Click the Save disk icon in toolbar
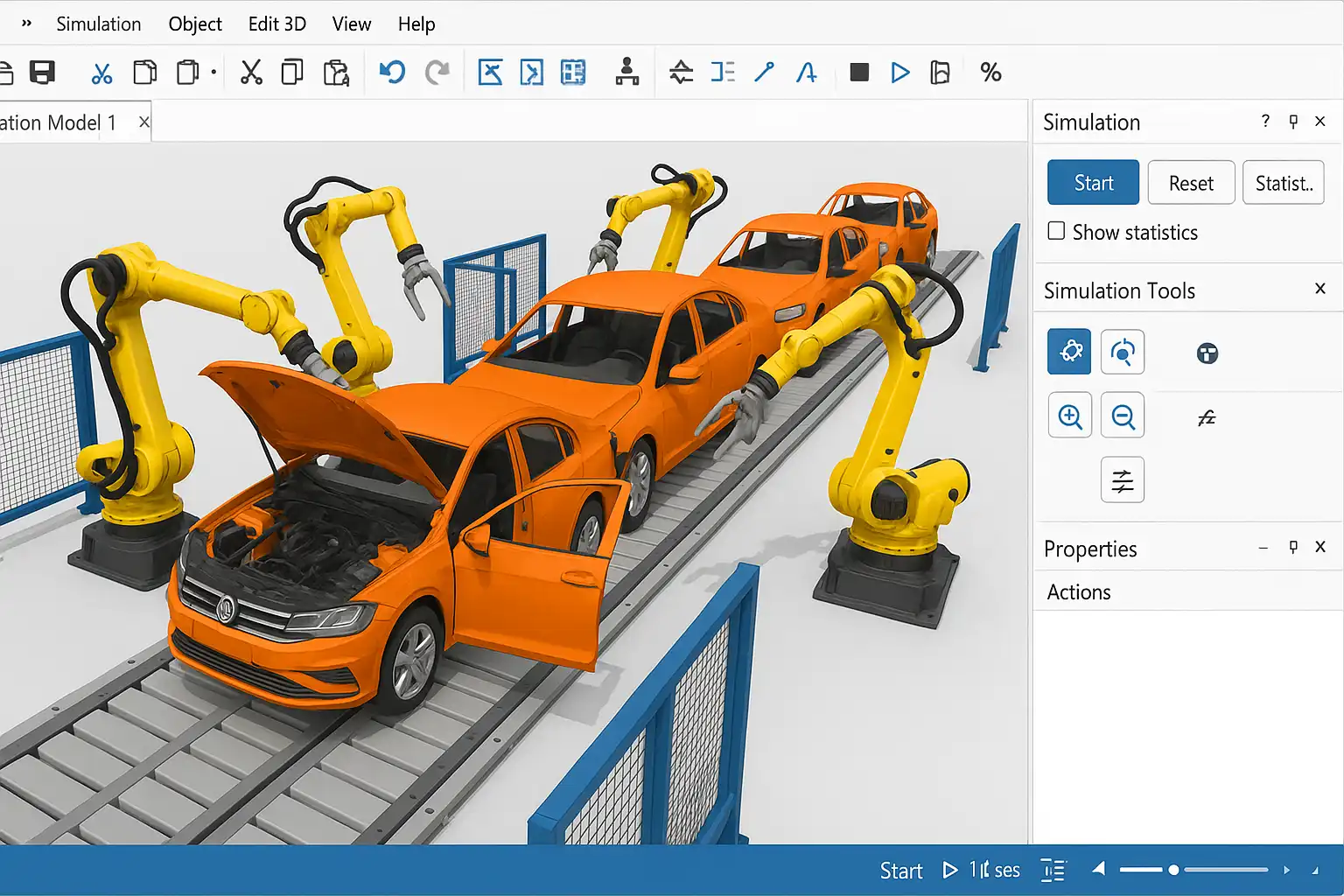The height and width of the screenshot is (896, 1344). pyautogui.click(x=42, y=72)
